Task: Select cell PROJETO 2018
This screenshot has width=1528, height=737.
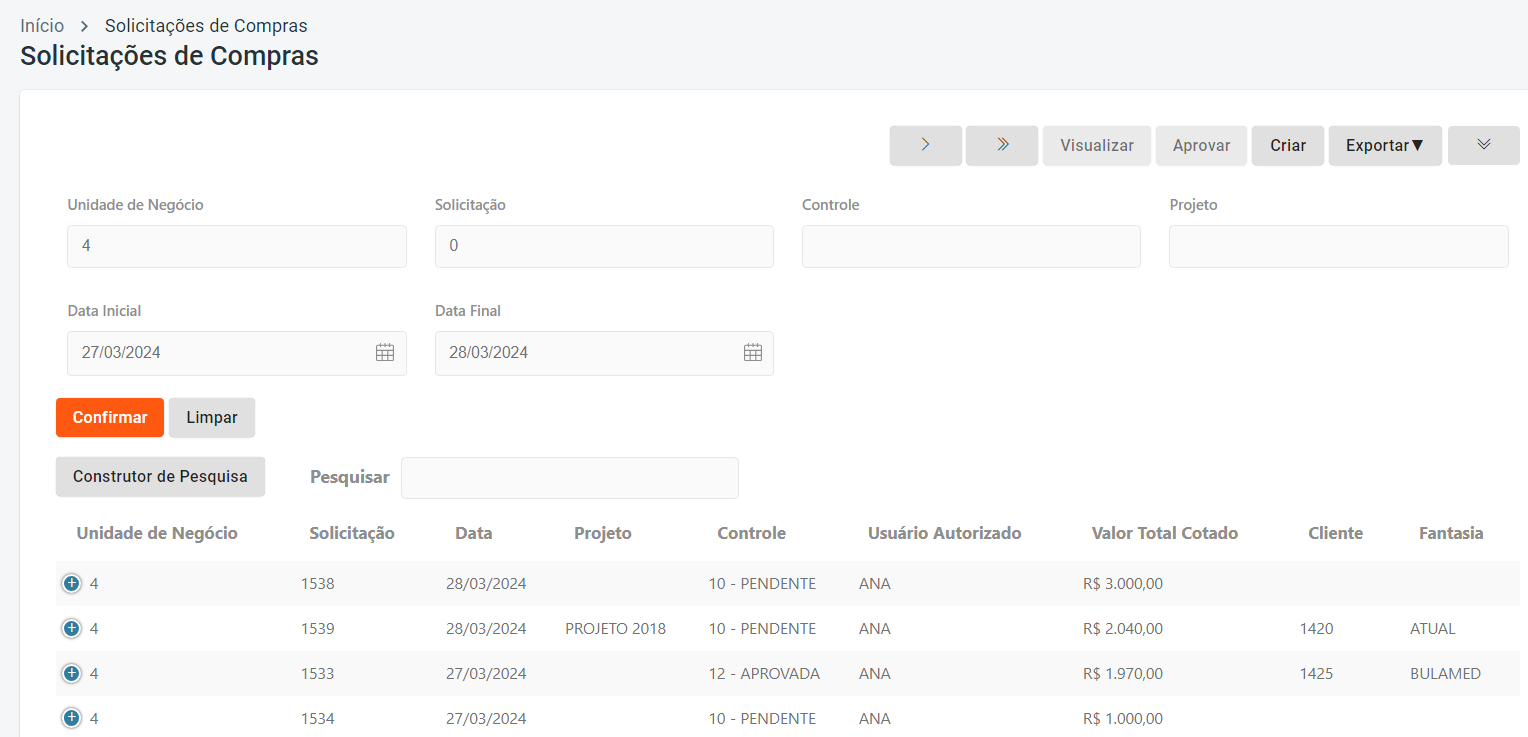Action: [x=615, y=629]
